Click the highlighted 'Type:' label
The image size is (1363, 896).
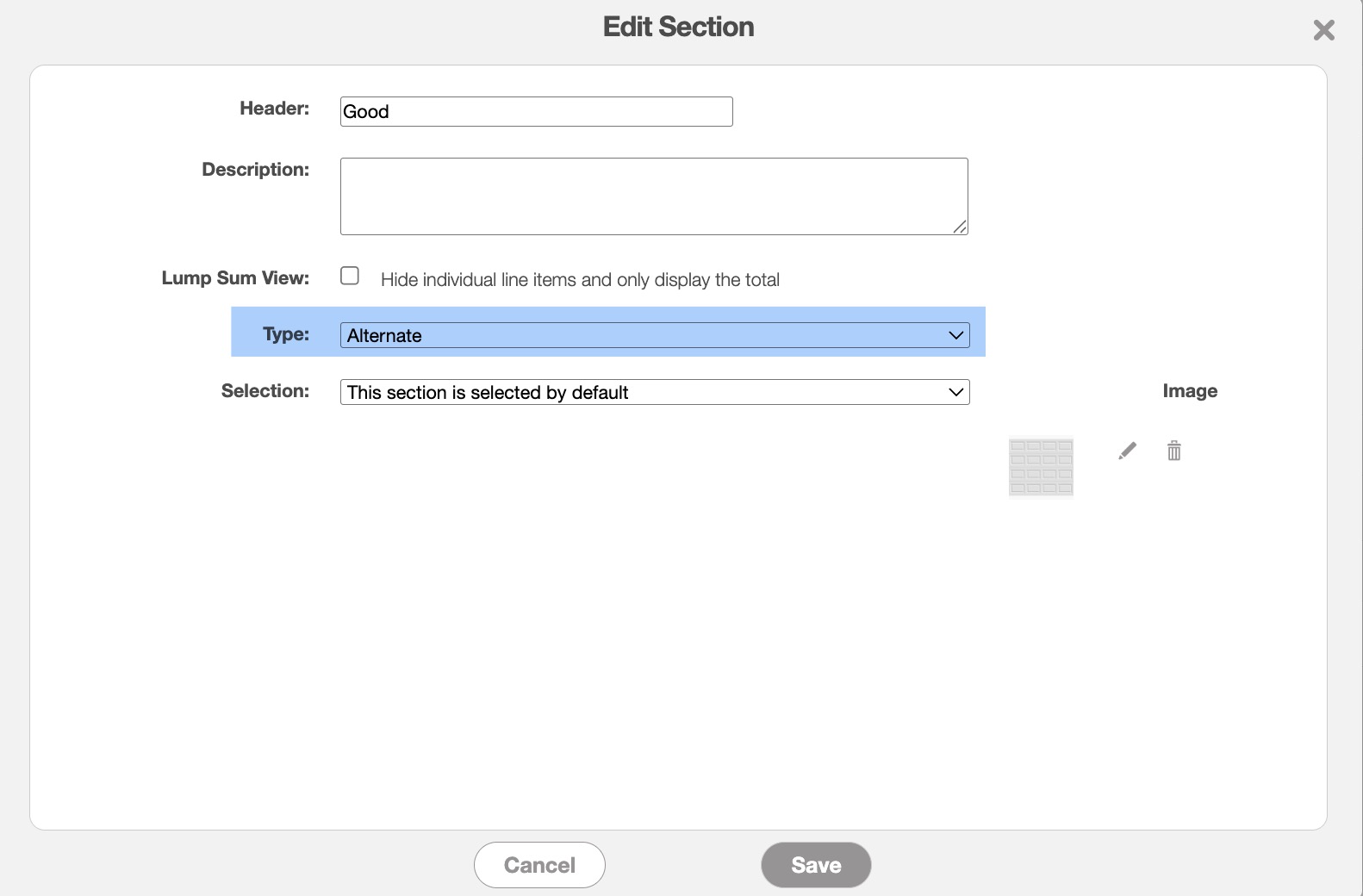286,334
